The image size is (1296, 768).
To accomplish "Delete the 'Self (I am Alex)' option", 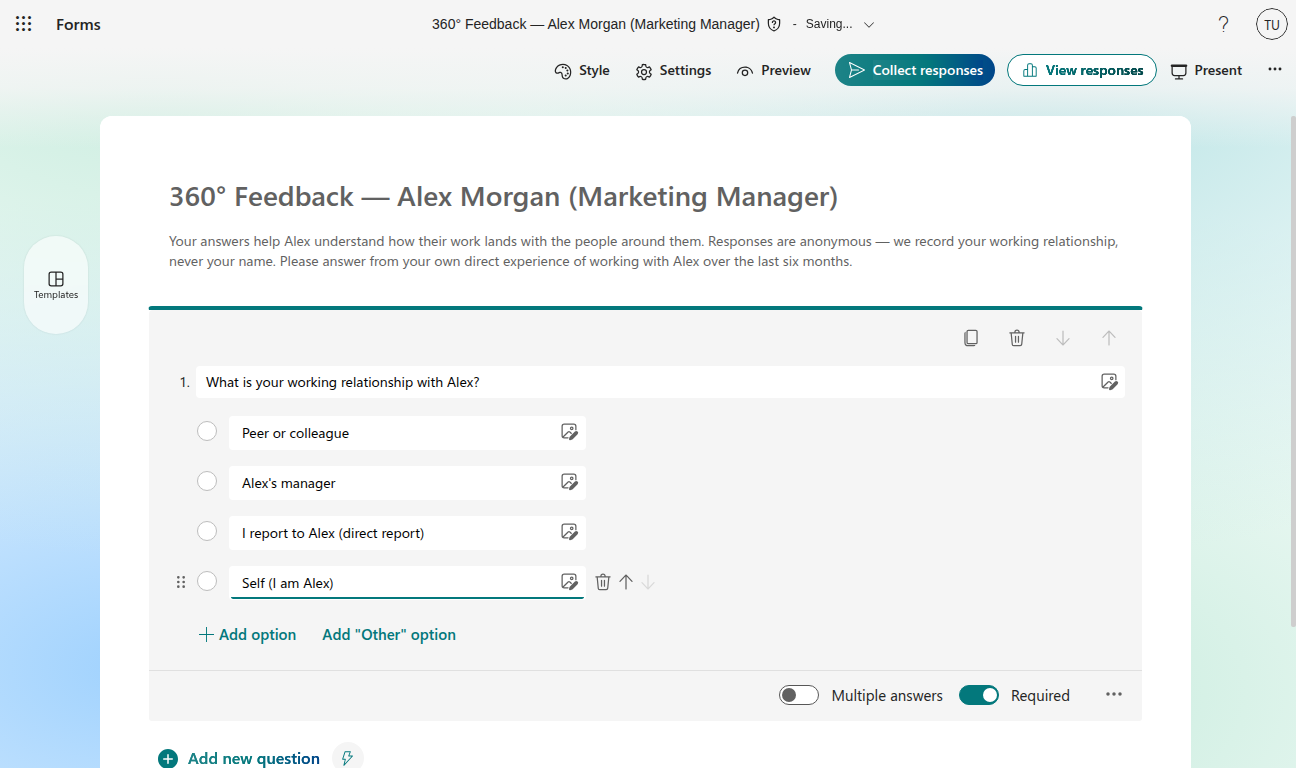I will (603, 582).
